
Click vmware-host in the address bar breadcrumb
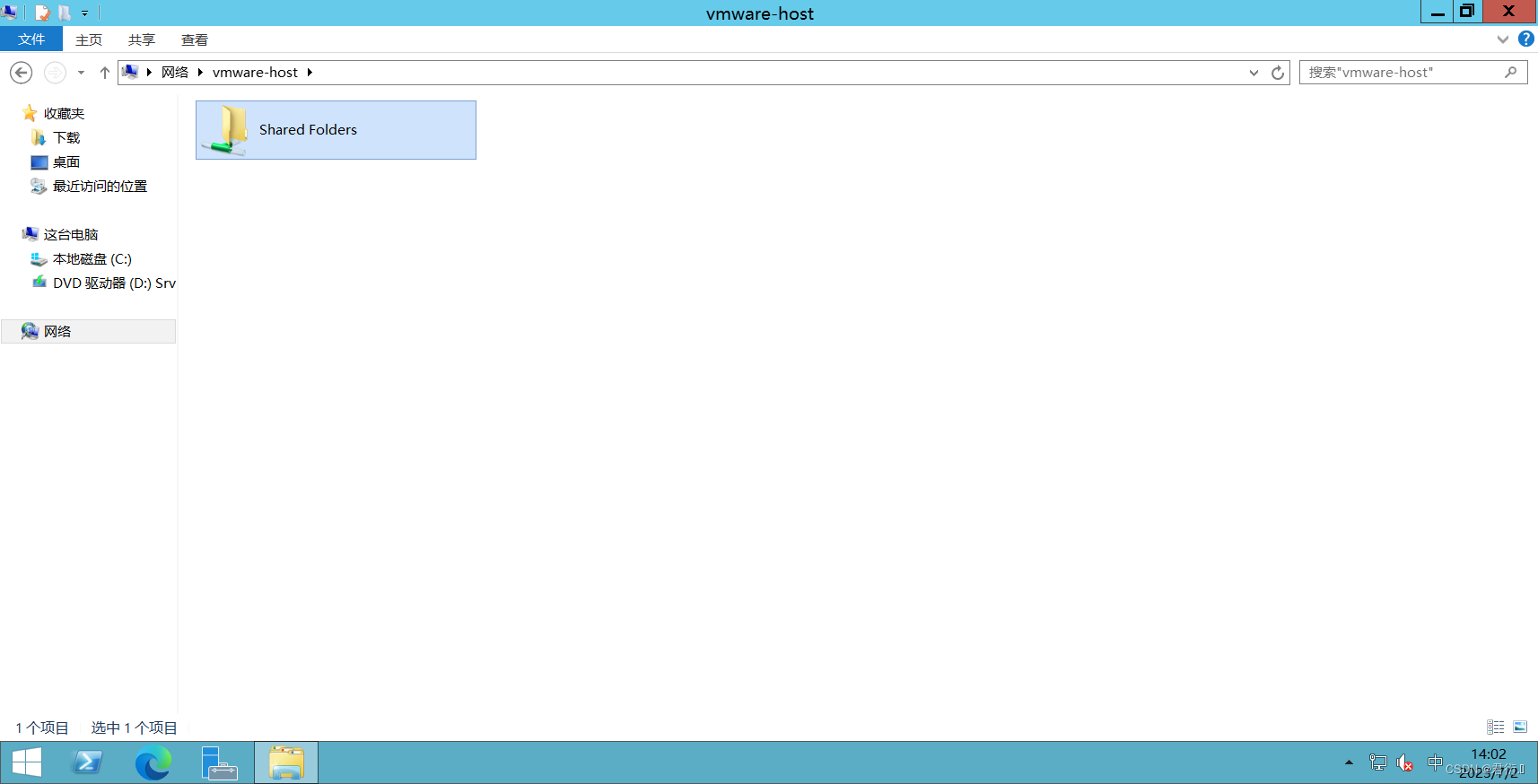point(255,73)
